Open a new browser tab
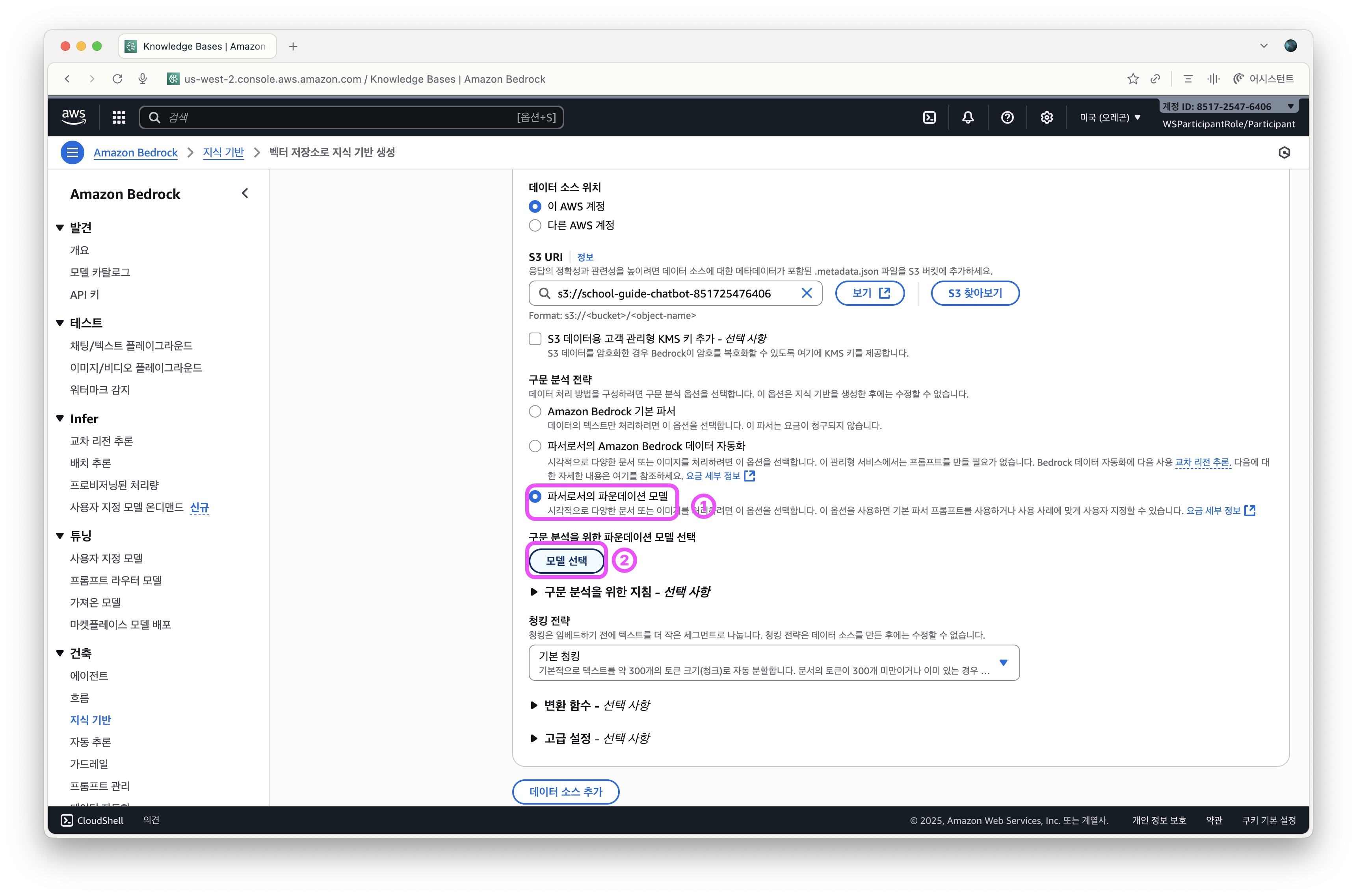1357x896 pixels. click(293, 46)
